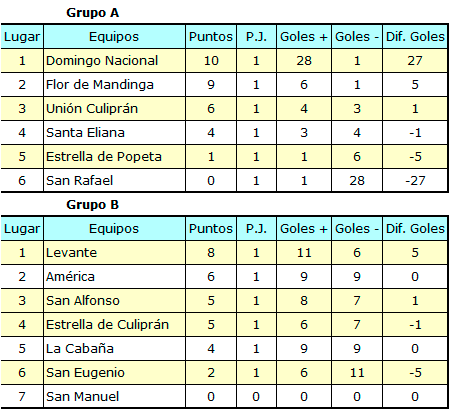Select the Dif. Goles header in Grupo B

click(x=415, y=229)
